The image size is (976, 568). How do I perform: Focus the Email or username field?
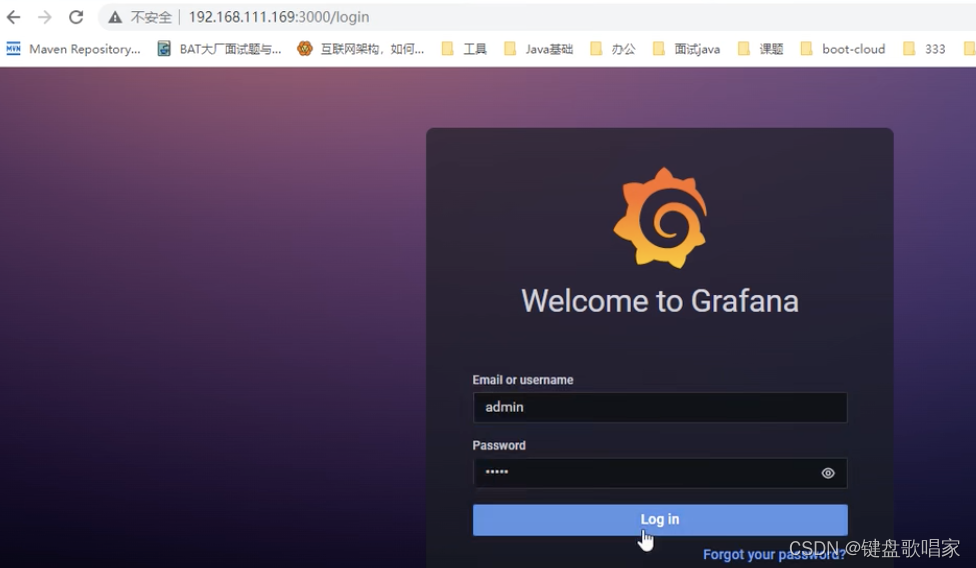click(x=660, y=407)
